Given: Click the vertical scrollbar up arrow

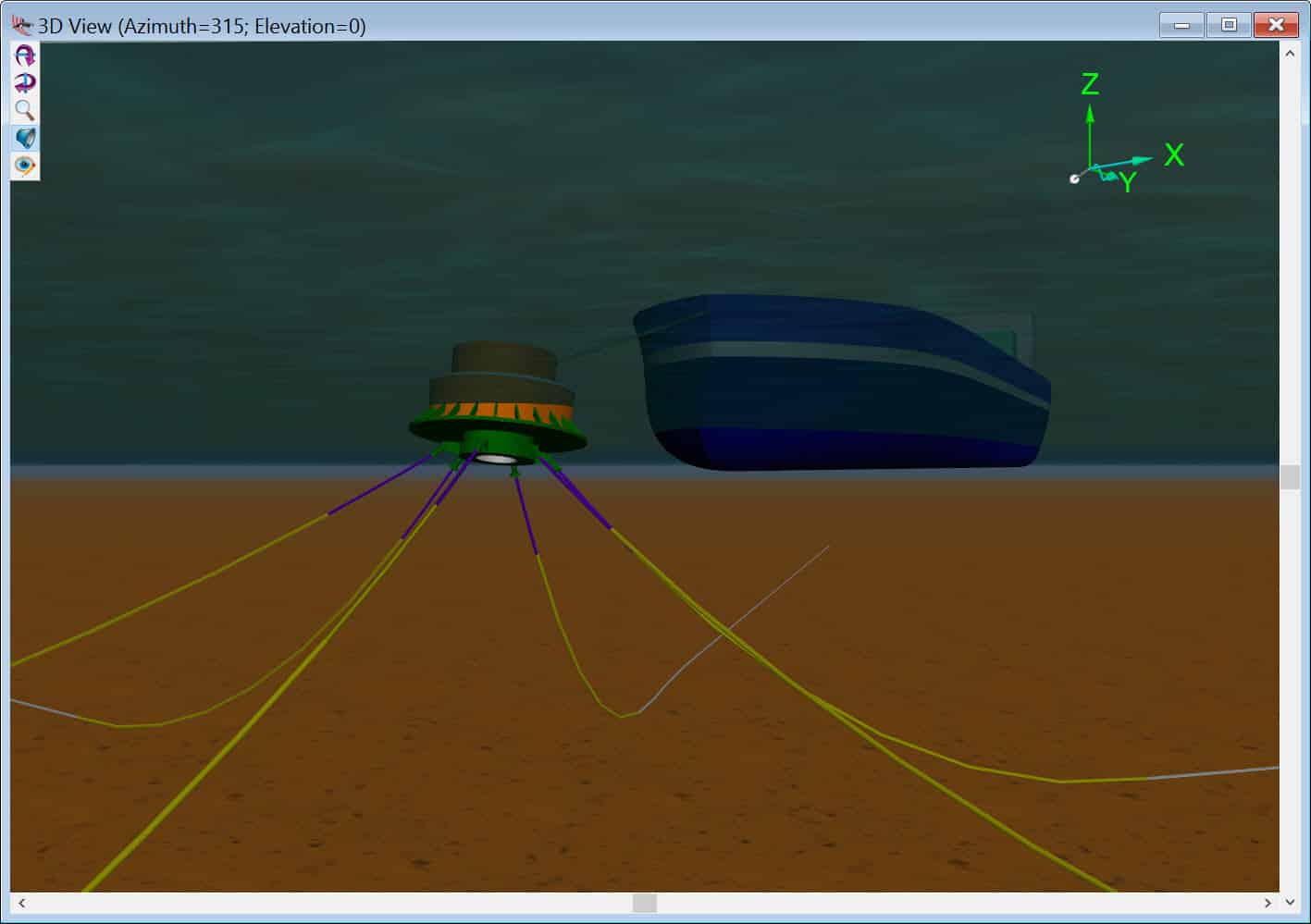Looking at the screenshot, I should (x=1290, y=54).
